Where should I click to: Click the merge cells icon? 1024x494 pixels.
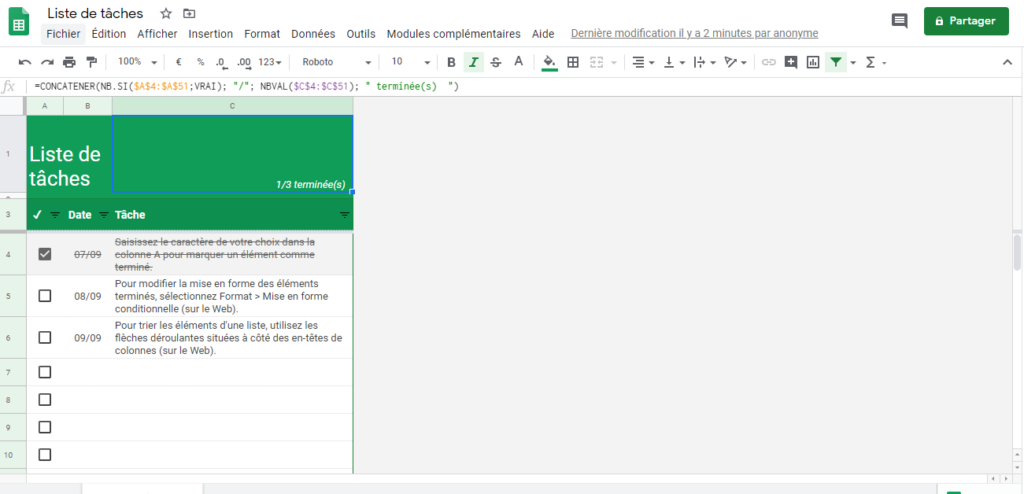596,62
